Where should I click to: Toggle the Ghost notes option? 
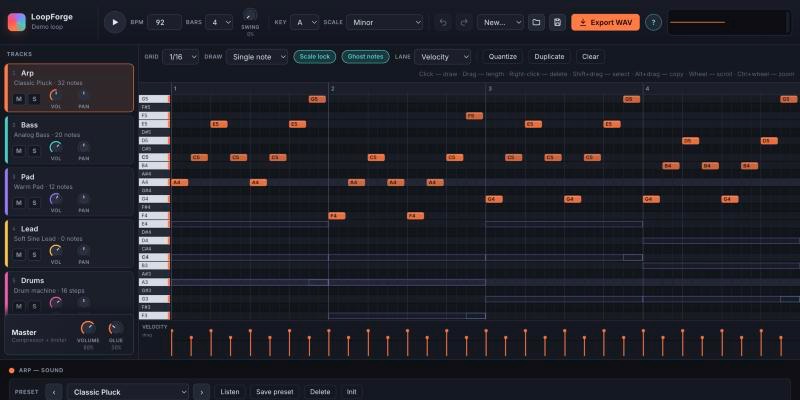click(x=365, y=57)
